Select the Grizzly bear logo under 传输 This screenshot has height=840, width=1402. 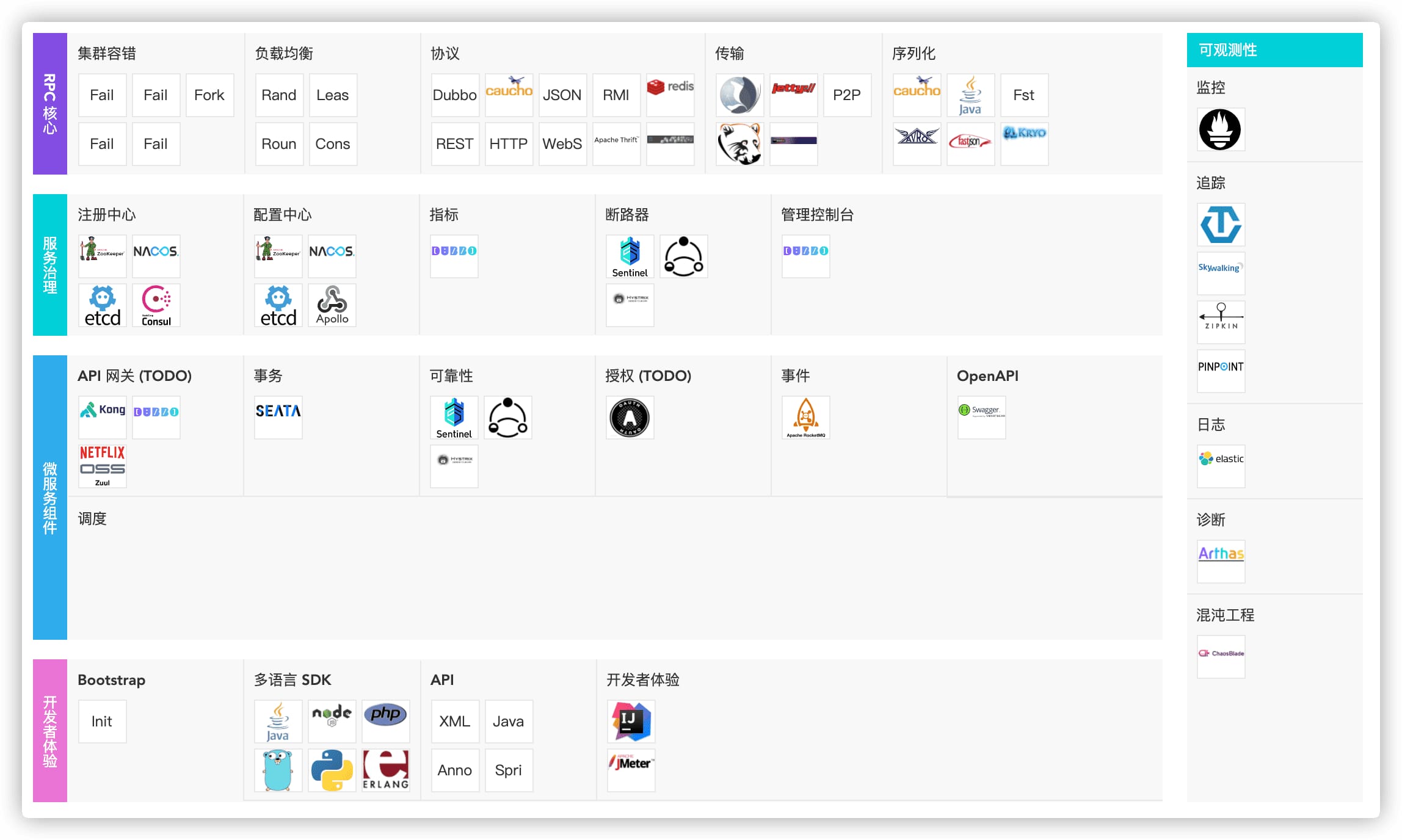pos(740,144)
